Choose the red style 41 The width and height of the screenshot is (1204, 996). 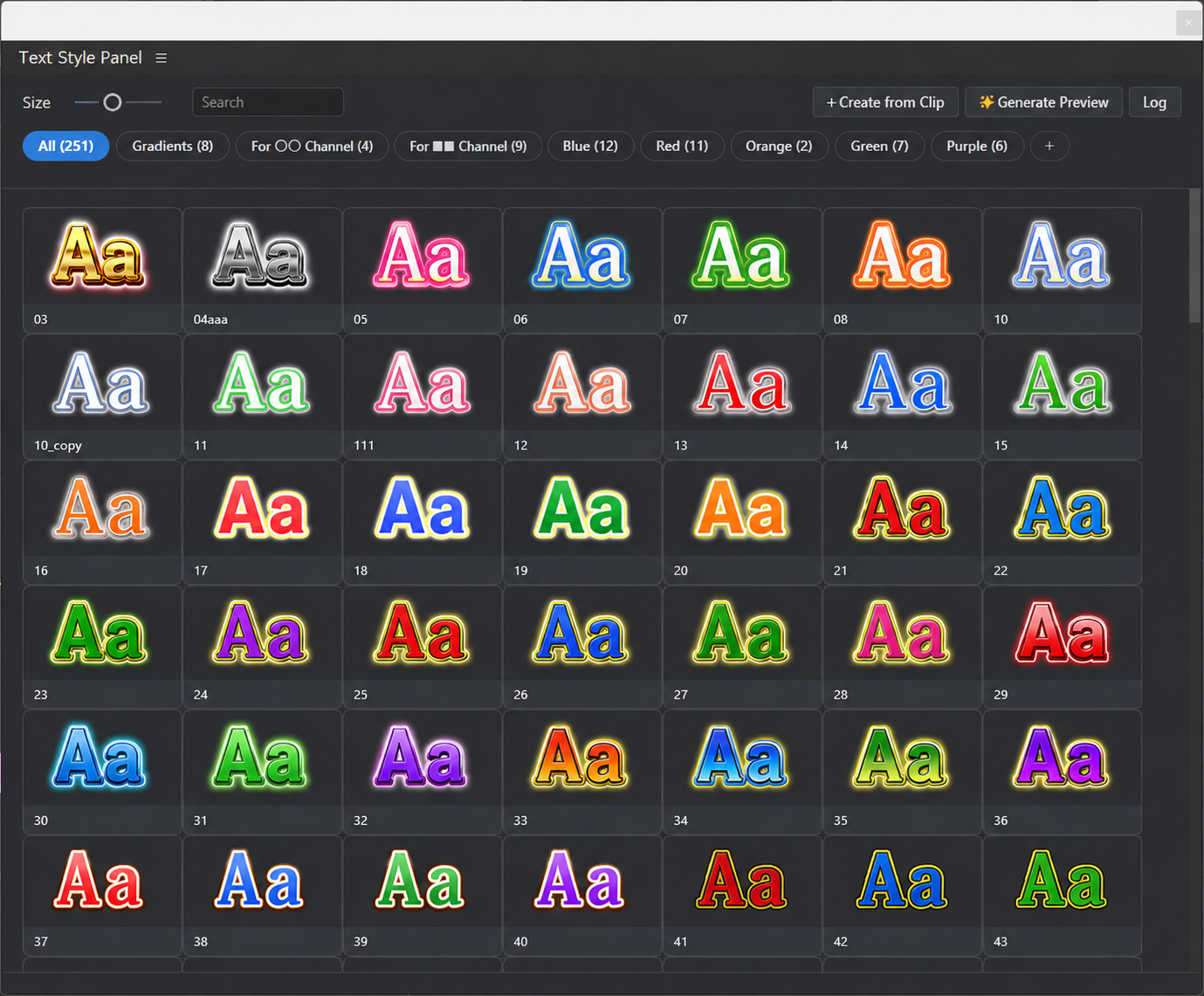[x=742, y=896]
